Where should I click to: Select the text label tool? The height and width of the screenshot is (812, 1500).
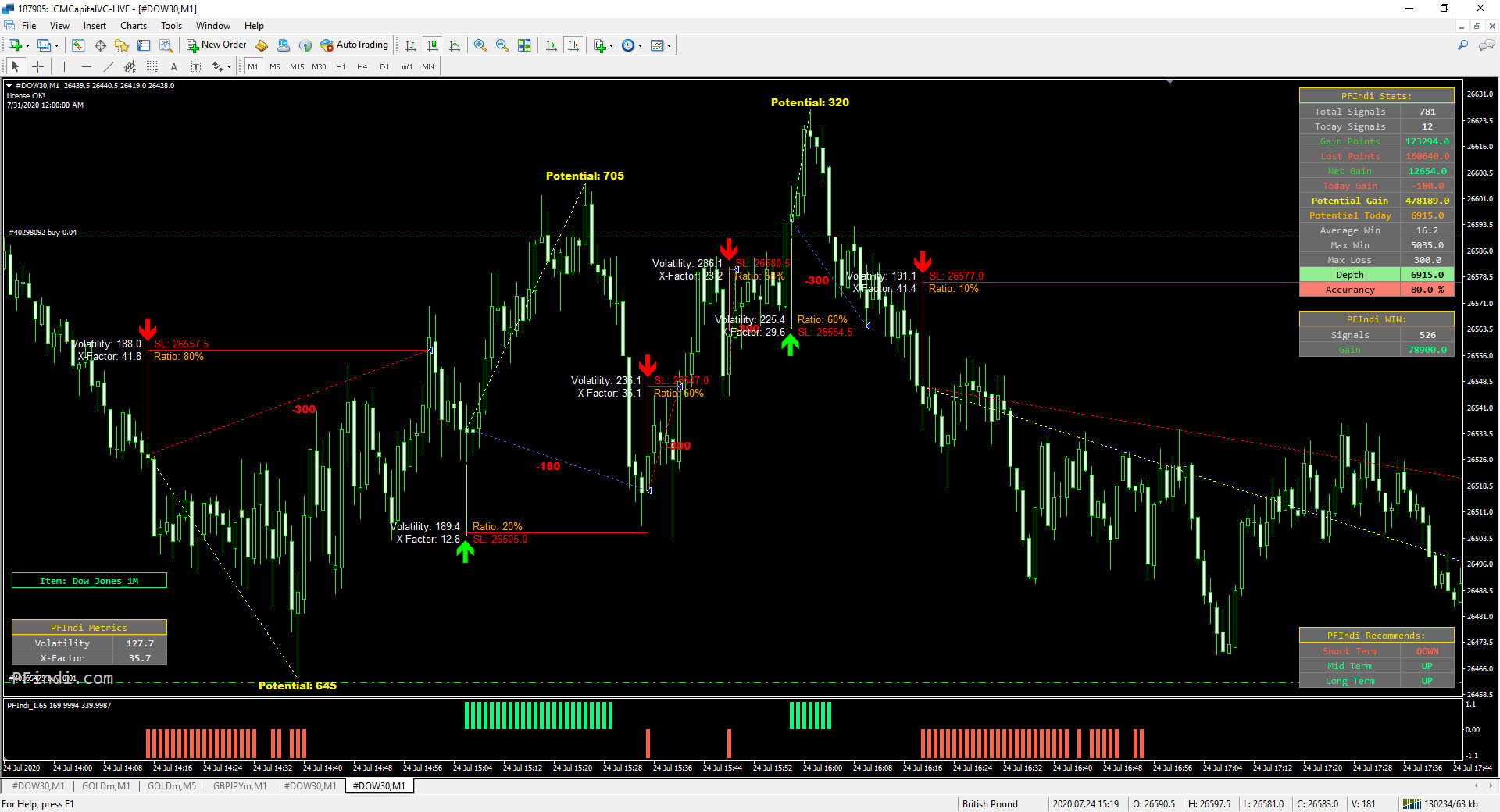(x=195, y=66)
